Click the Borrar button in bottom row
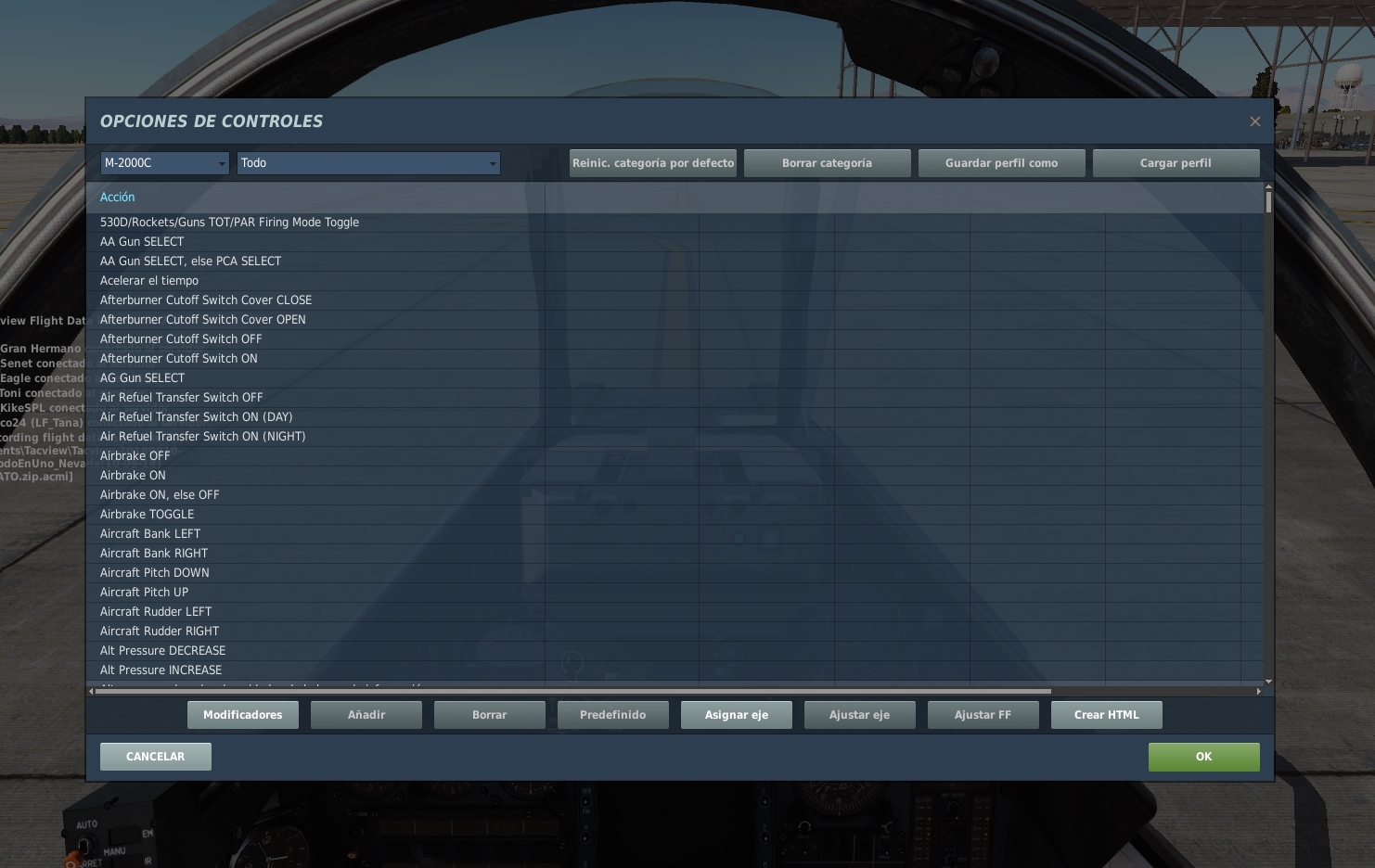This screenshot has height=868, width=1375. point(490,715)
